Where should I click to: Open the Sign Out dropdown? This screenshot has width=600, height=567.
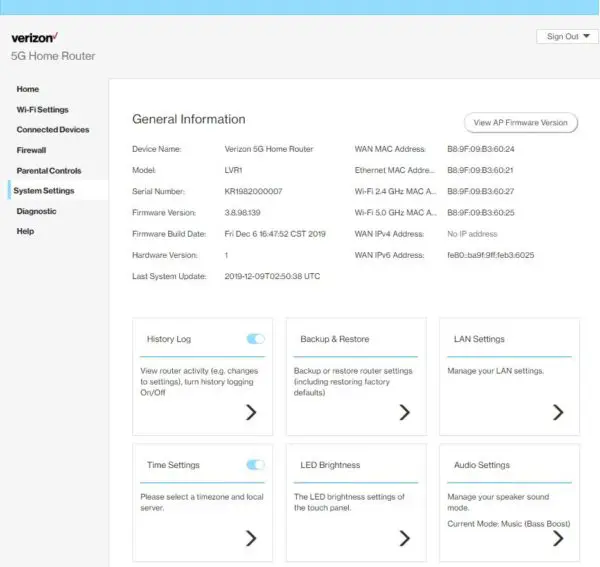tap(567, 37)
